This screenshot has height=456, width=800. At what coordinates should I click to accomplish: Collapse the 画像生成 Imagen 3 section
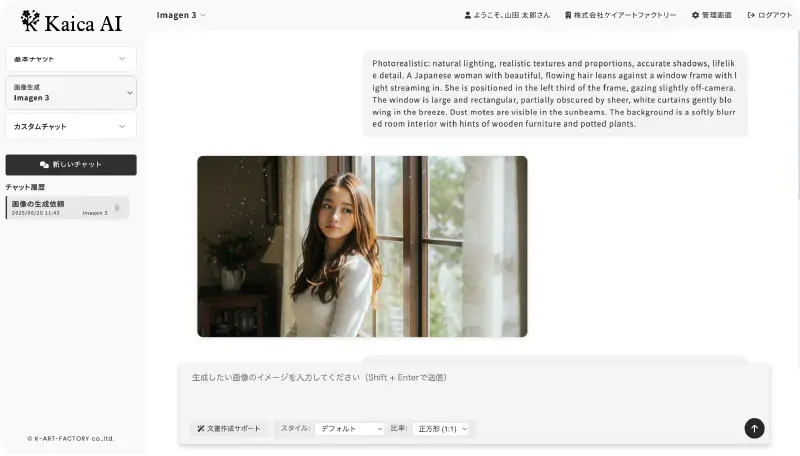pos(71,92)
